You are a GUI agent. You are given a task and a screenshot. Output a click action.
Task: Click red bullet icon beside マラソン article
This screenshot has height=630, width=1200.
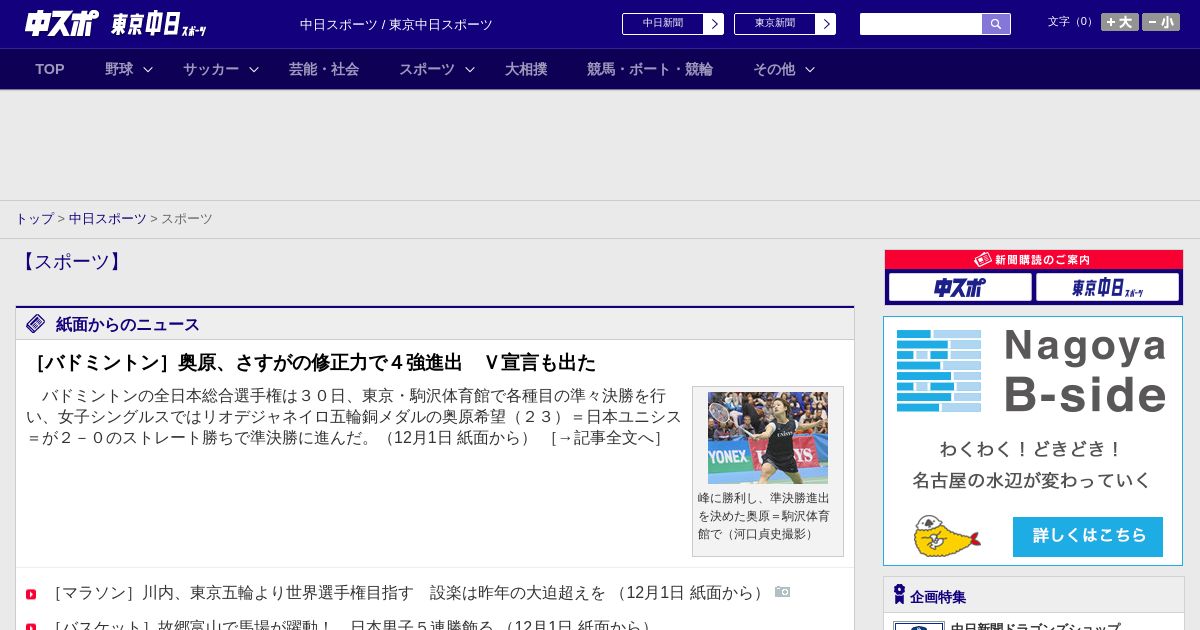tap(31, 594)
